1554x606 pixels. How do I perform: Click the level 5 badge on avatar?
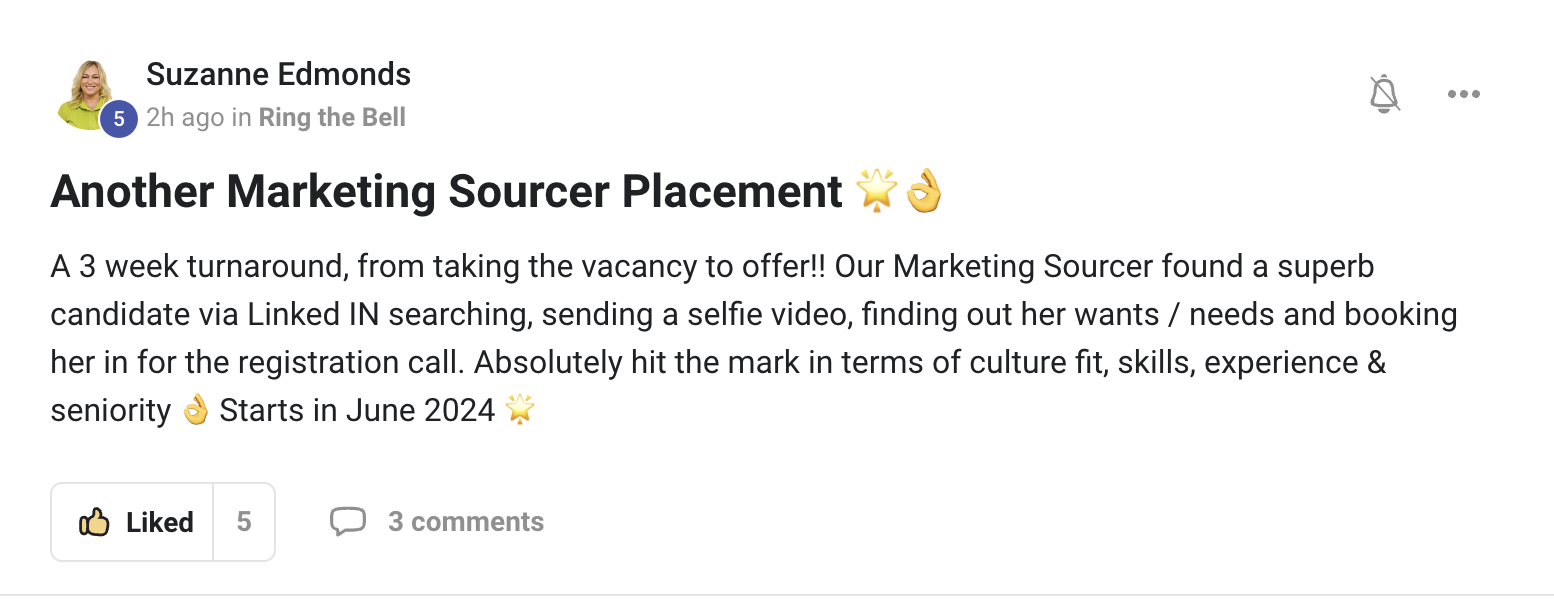point(119,119)
